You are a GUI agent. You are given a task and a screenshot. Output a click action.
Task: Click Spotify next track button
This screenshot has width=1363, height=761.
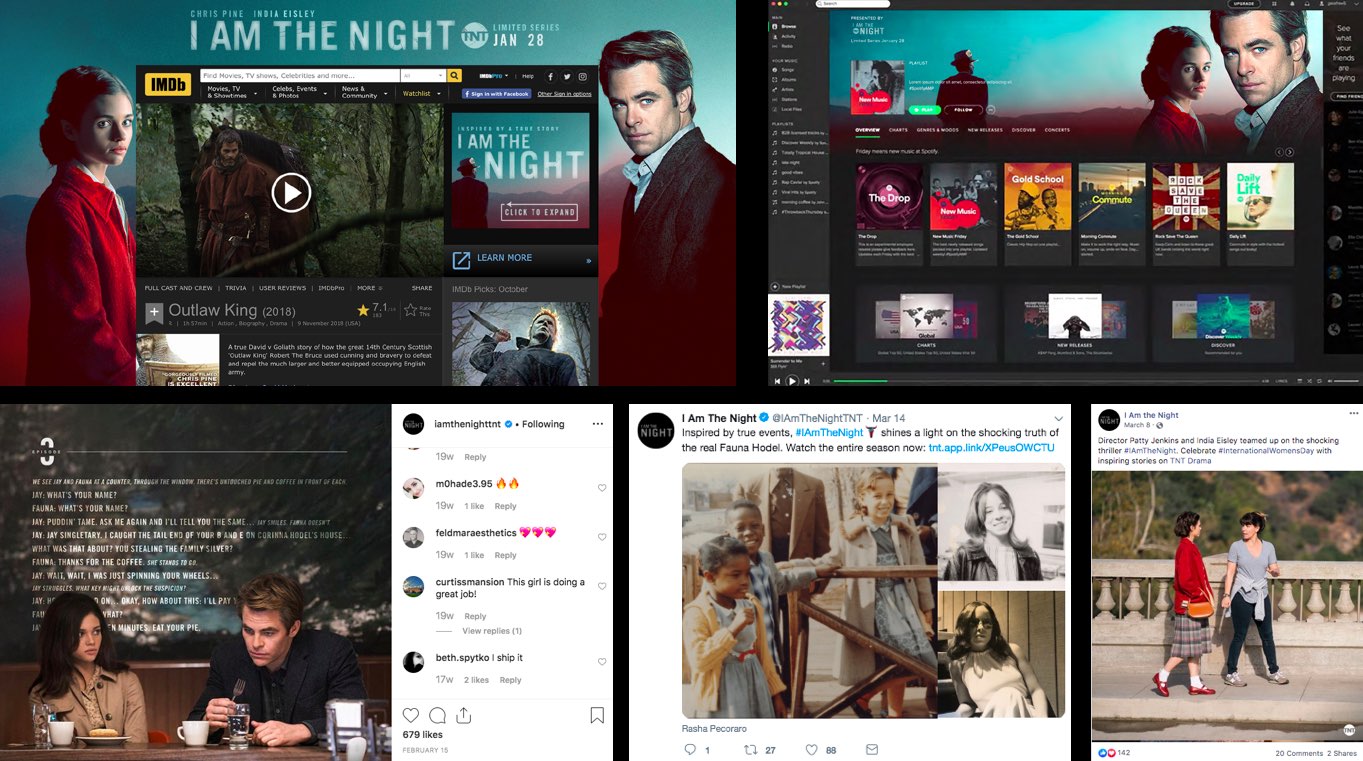click(807, 381)
